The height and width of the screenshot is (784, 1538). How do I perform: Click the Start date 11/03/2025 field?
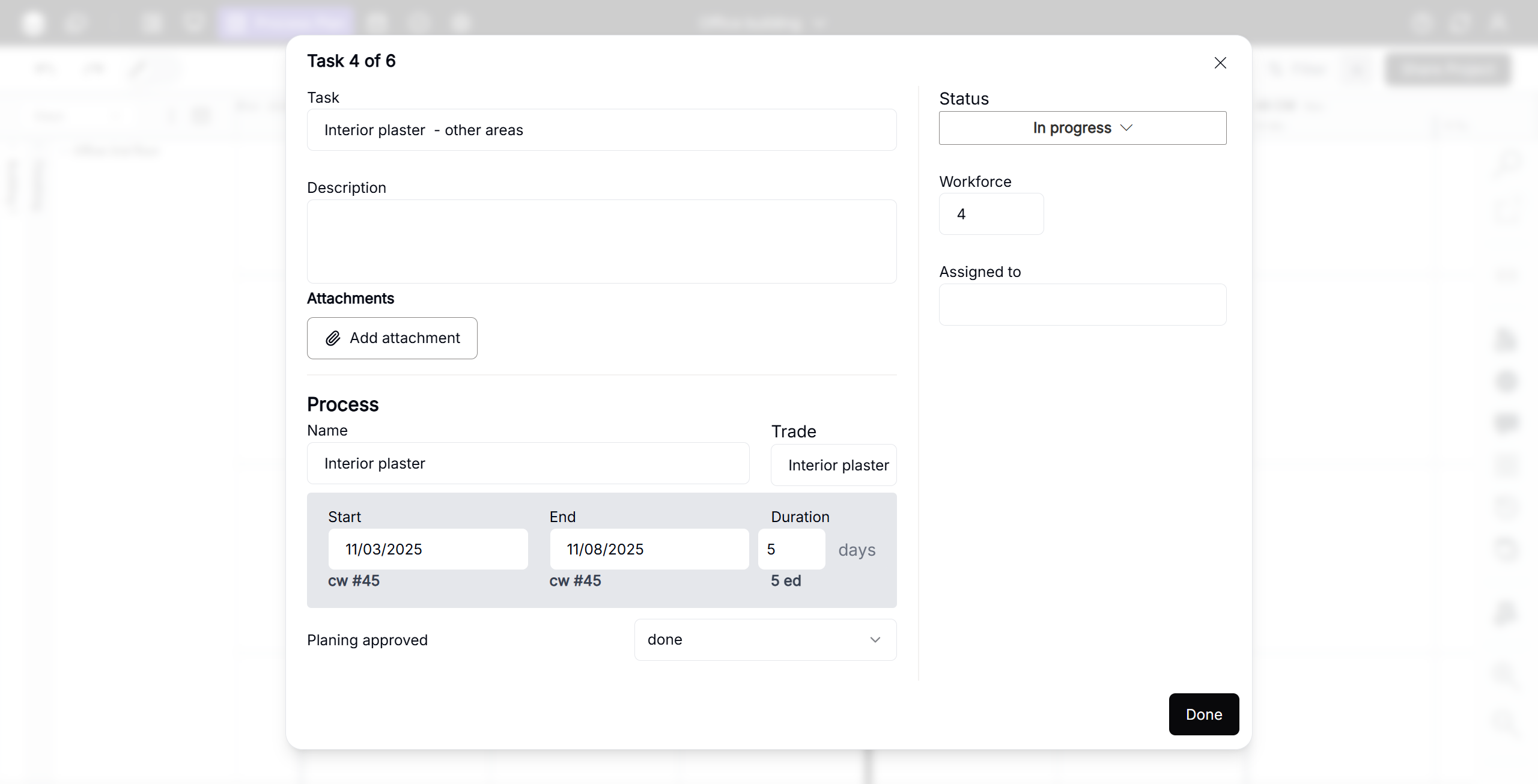(x=427, y=549)
